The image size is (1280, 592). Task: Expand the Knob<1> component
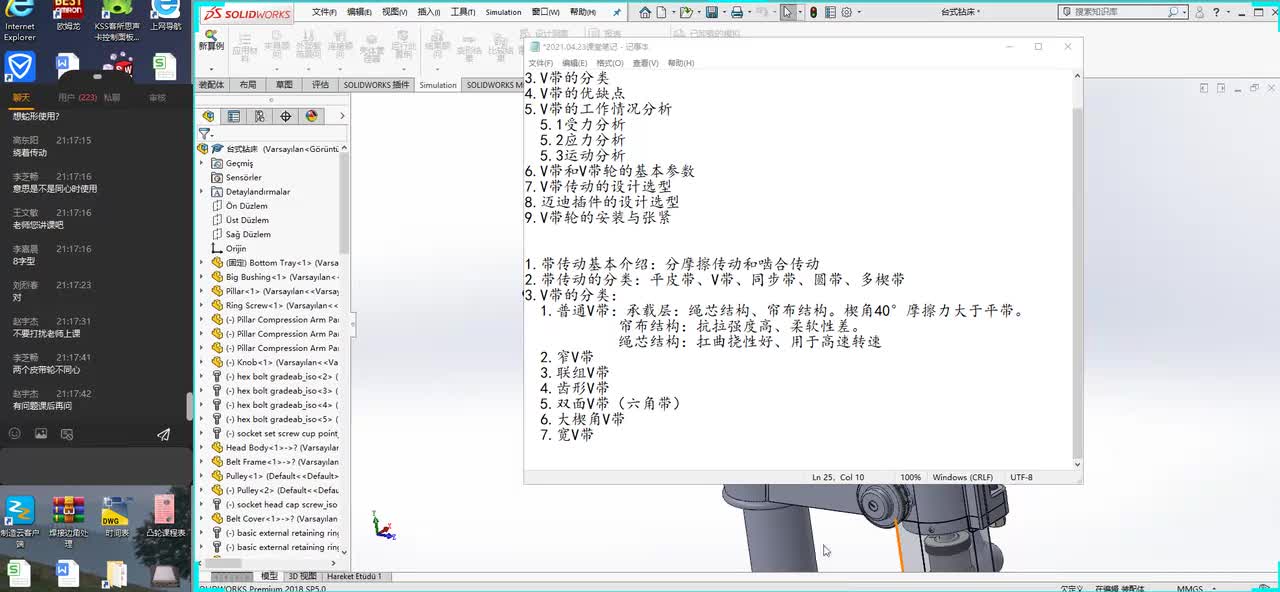(202, 362)
